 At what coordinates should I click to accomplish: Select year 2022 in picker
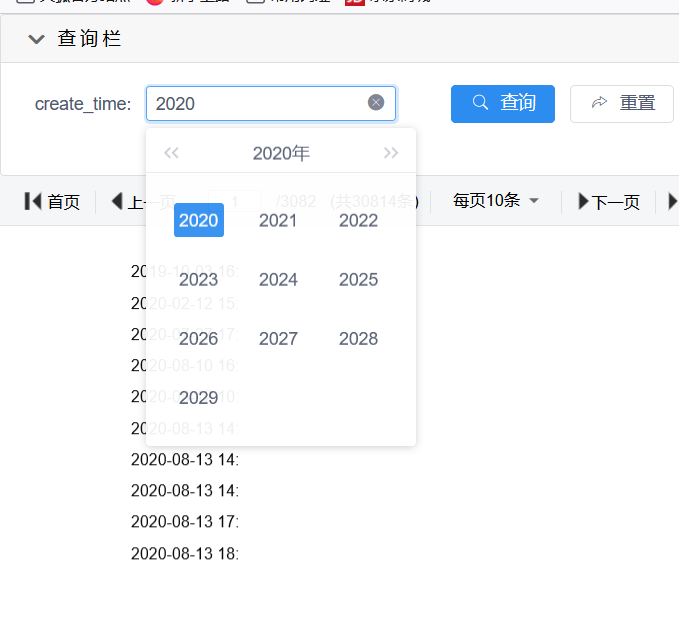(358, 220)
